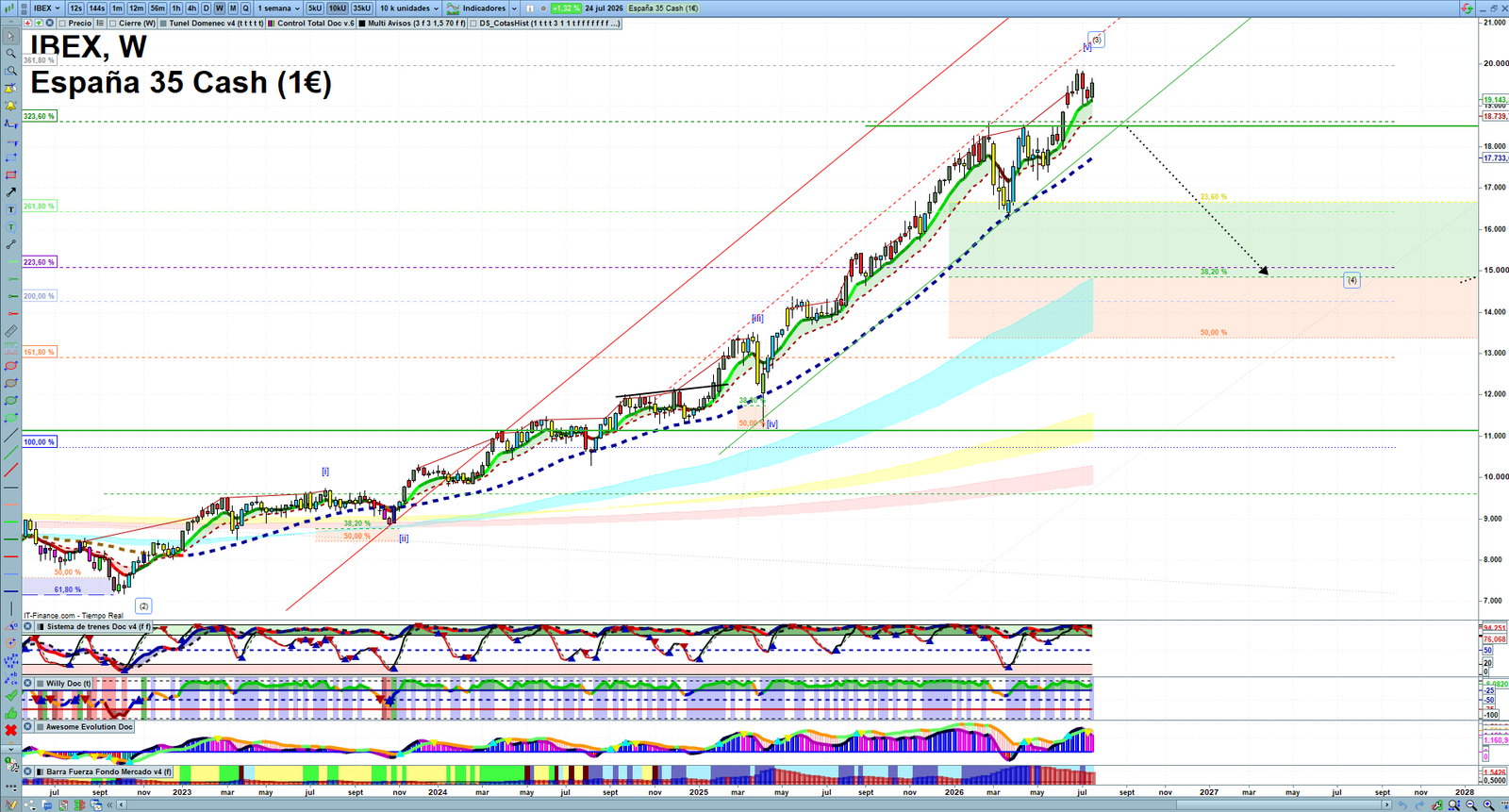
Task: Toggle the Precio checkbox
Action: pyautogui.click(x=62, y=23)
